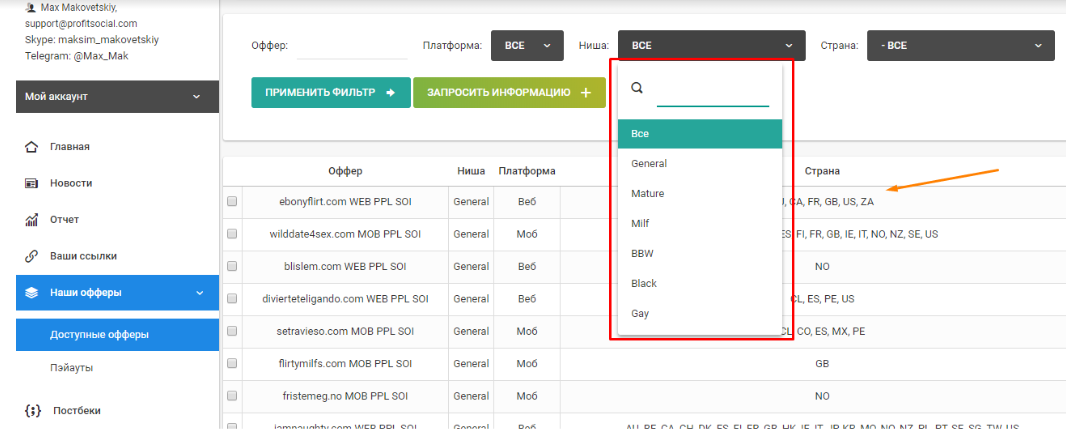The height and width of the screenshot is (429, 1066).
Task: Click the divierteteligando.com WEB PPL SOI cell
Action: click(x=345, y=298)
